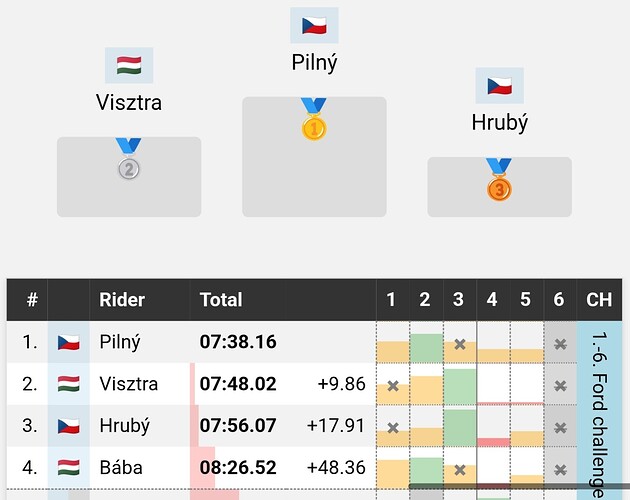Sort results by the Total column header
The width and height of the screenshot is (630, 500).
click(x=221, y=299)
